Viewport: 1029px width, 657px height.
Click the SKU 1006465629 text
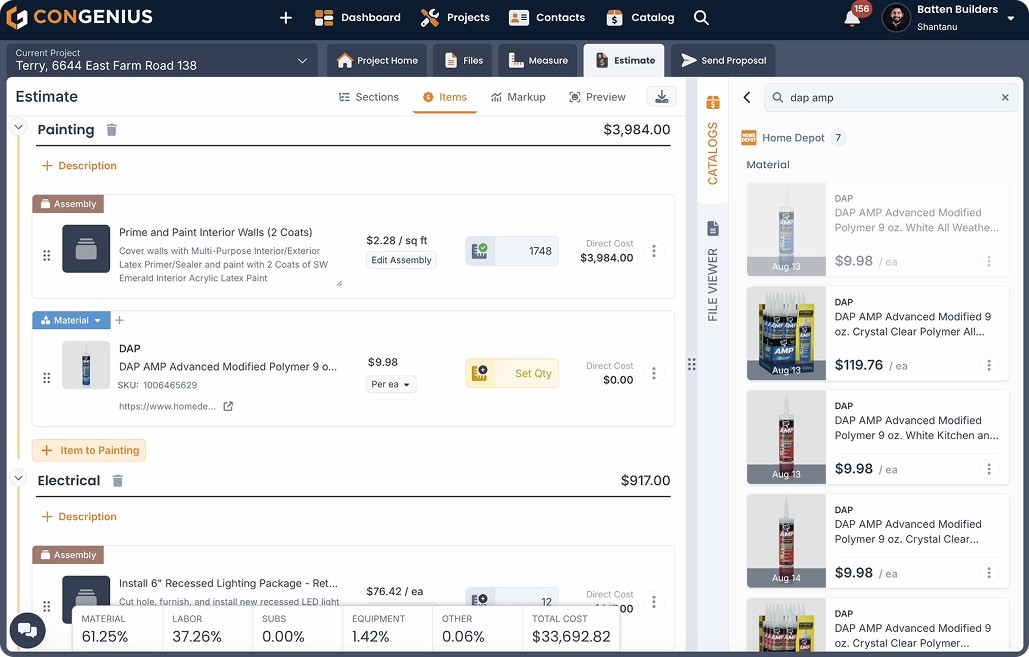coord(158,385)
